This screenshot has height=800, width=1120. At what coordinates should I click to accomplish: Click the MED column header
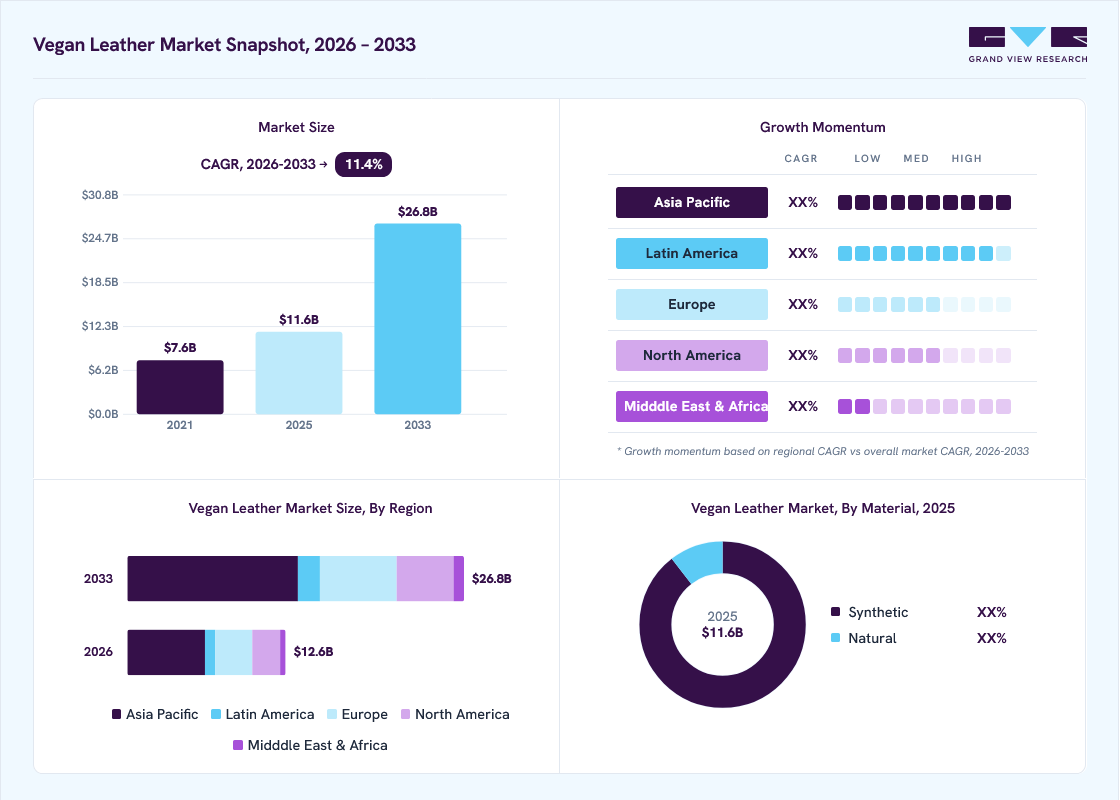(x=916, y=159)
